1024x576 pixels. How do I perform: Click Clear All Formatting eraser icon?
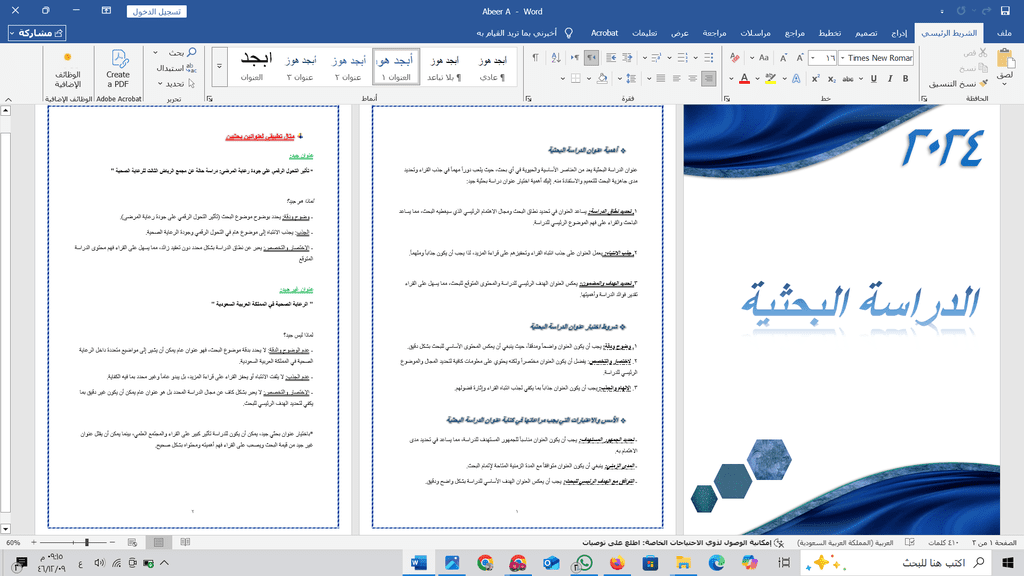coord(735,58)
